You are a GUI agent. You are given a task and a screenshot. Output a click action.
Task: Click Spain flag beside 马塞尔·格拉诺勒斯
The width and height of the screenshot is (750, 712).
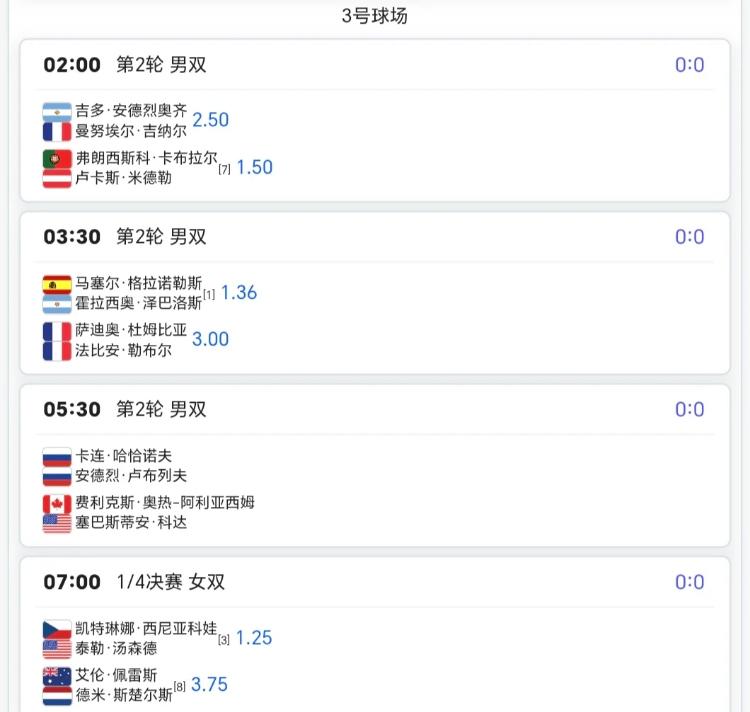point(57,285)
